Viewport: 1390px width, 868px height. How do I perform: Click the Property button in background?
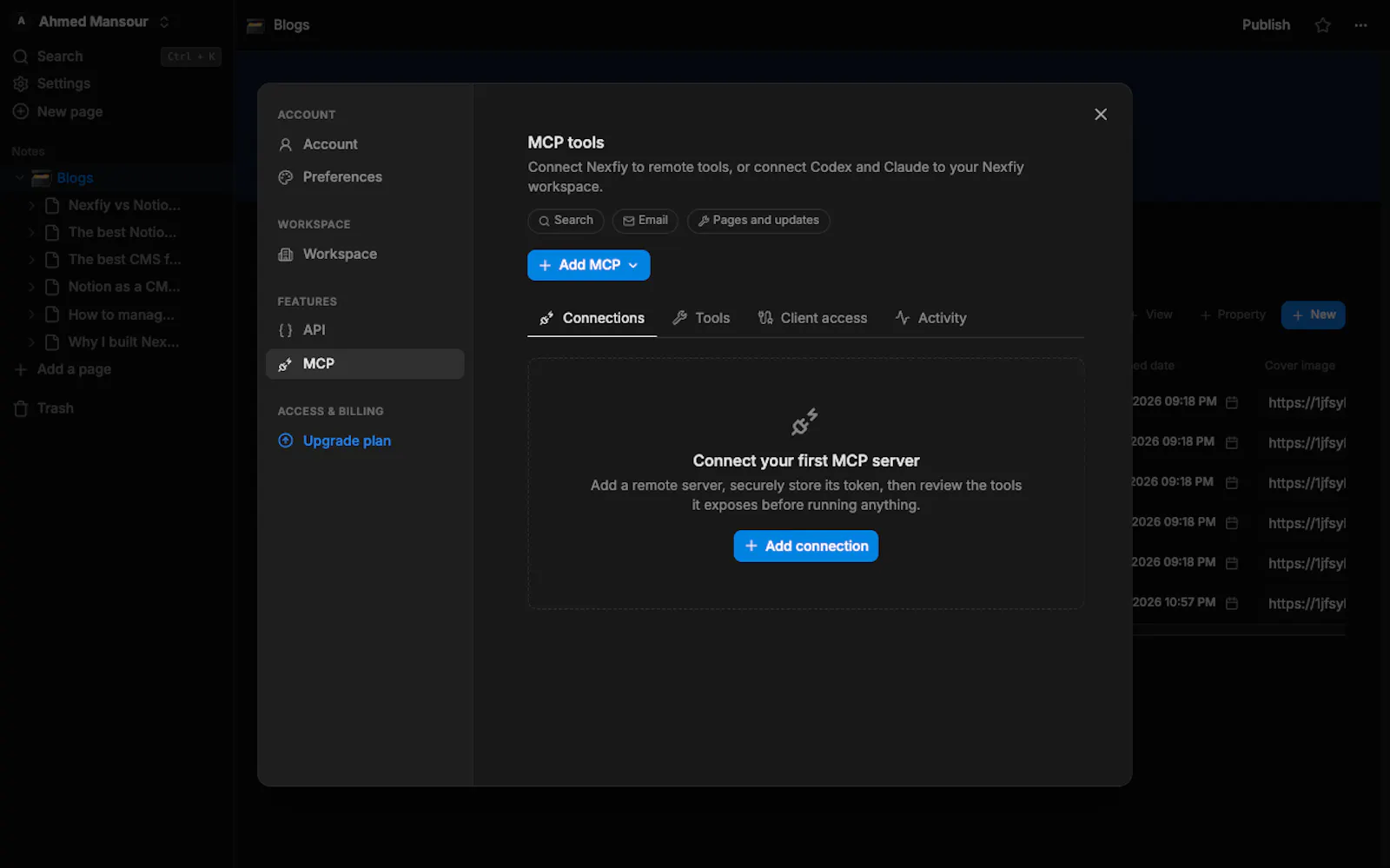click(x=1233, y=315)
